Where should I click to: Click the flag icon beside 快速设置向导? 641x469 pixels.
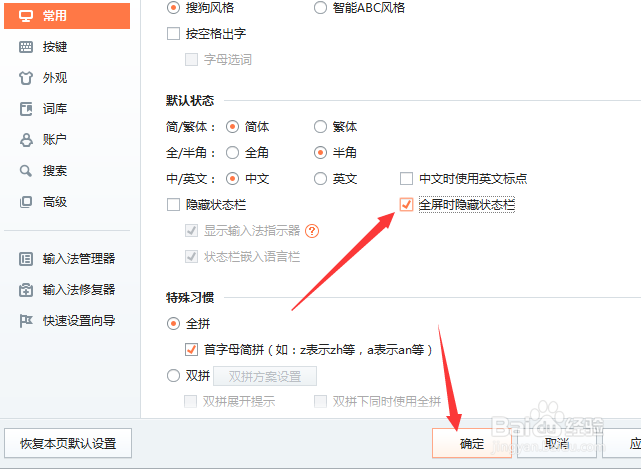[x=26, y=321]
